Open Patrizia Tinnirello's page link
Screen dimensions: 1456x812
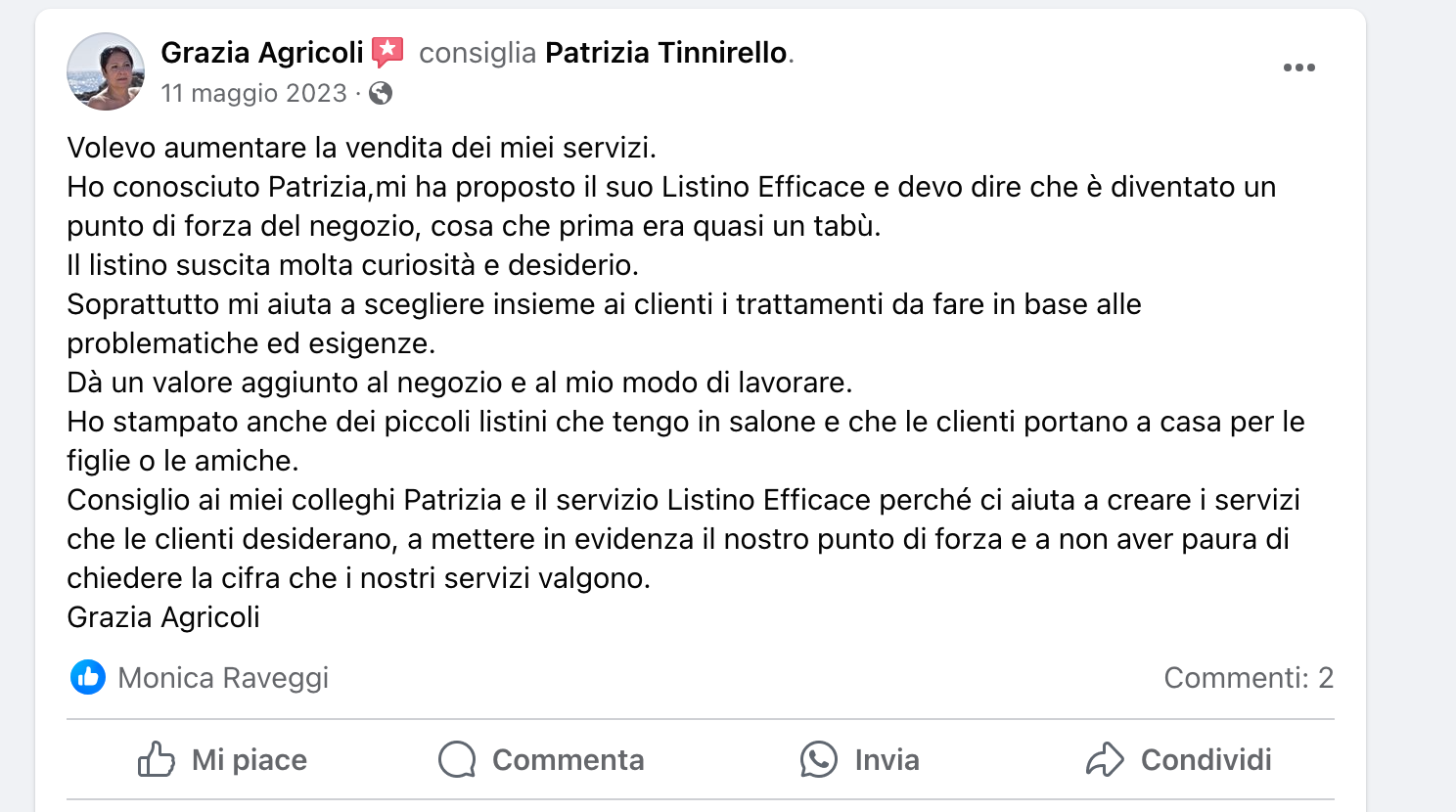pyautogui.click(x=665, y=53)
